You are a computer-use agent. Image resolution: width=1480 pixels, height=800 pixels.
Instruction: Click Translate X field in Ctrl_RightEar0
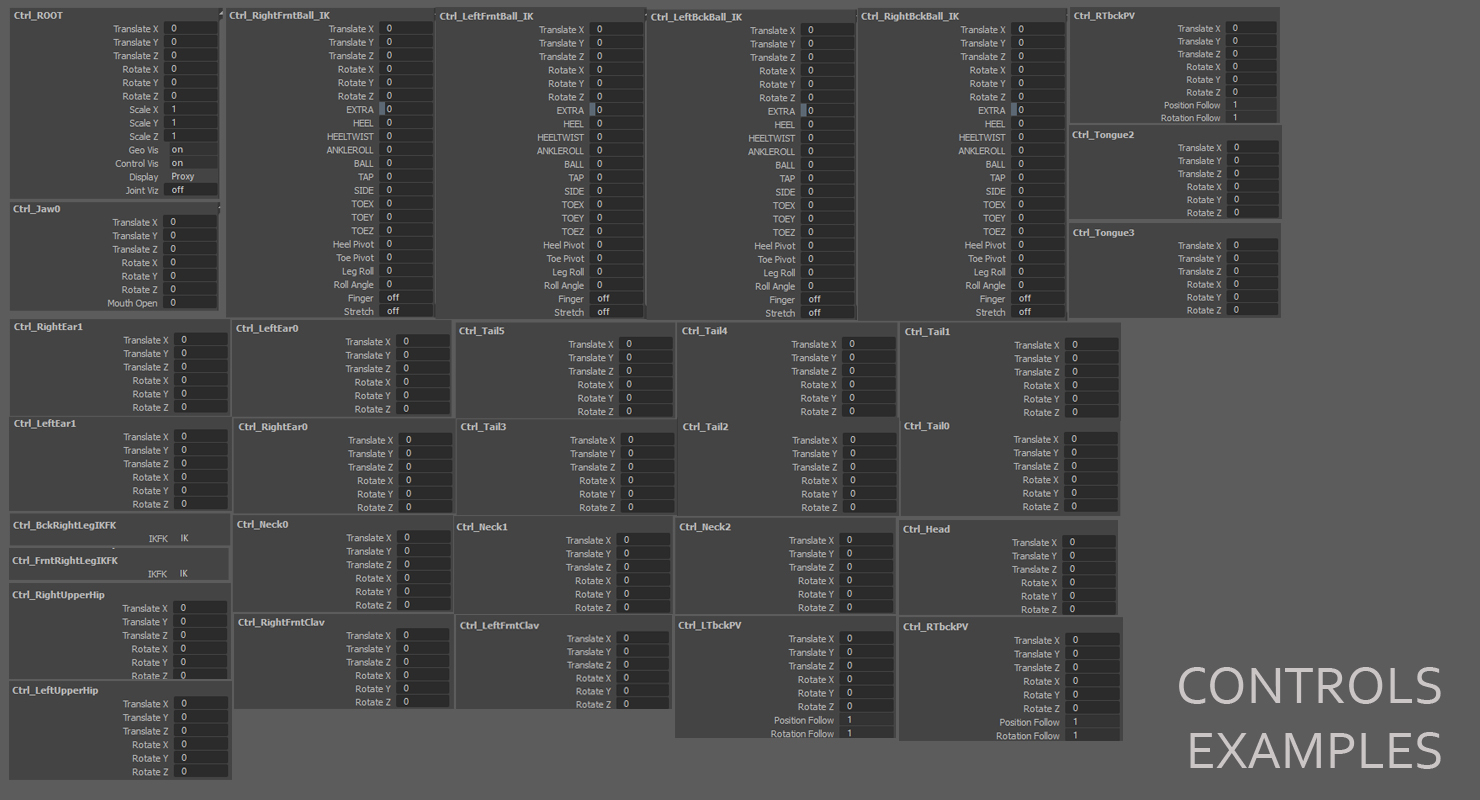tap(425, 440)
